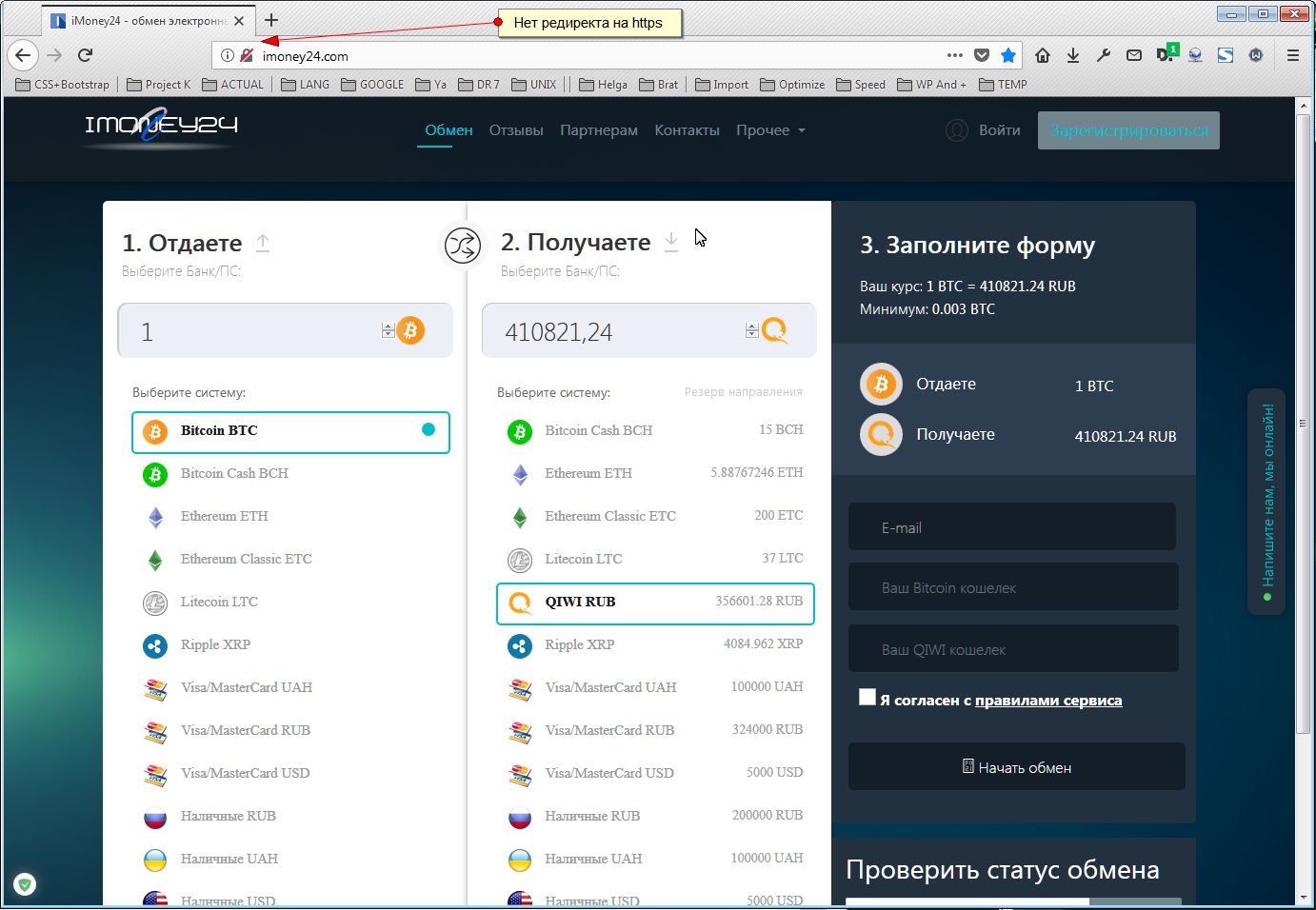Select Litecoin LTC in the give list
The width and height of the screenshot is (1316, 910).
click(290, 603)
